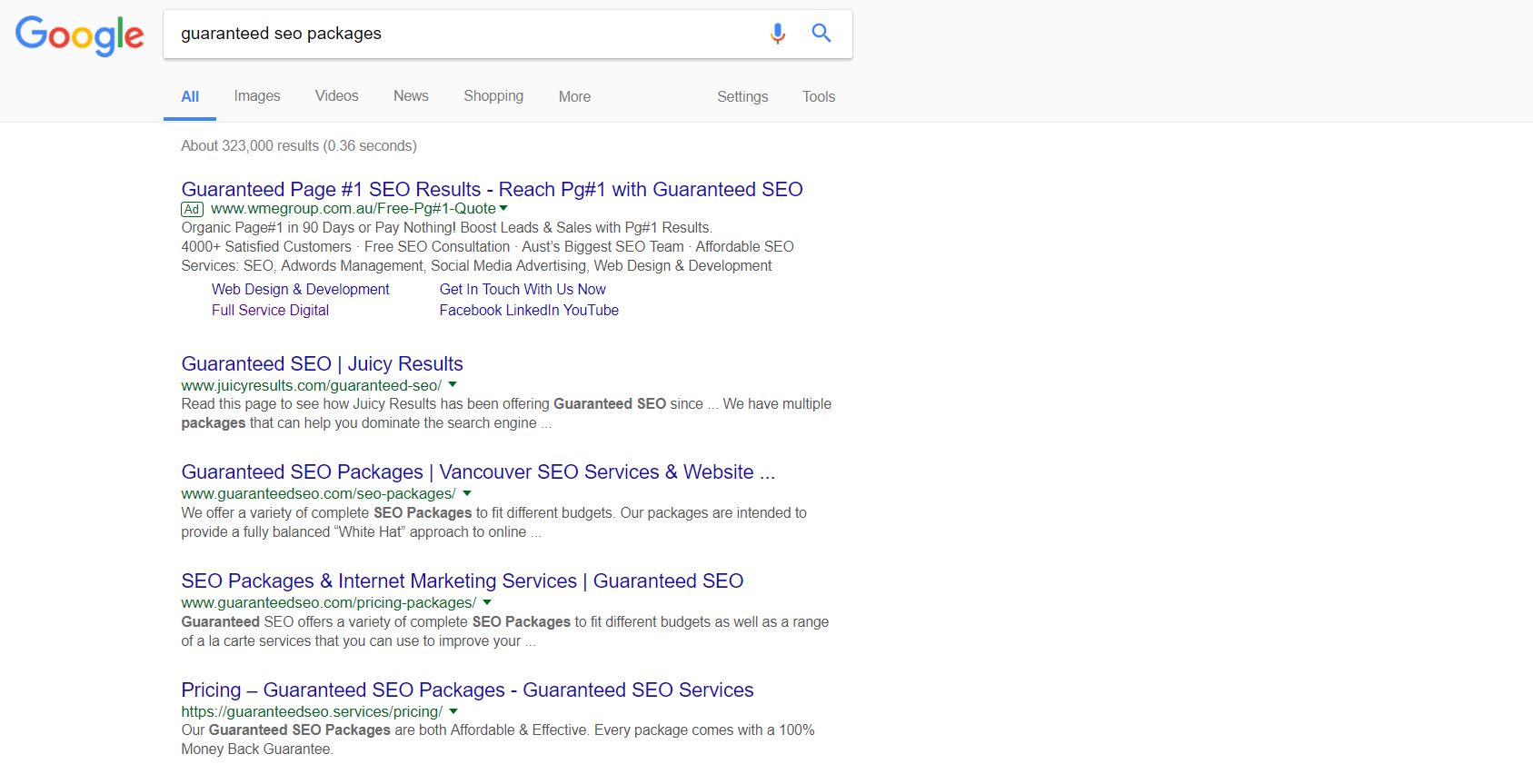
Task: Expand dropdown arrow next to guaranteedseo.com/seo-packages URL
Action: pos(467,493)
